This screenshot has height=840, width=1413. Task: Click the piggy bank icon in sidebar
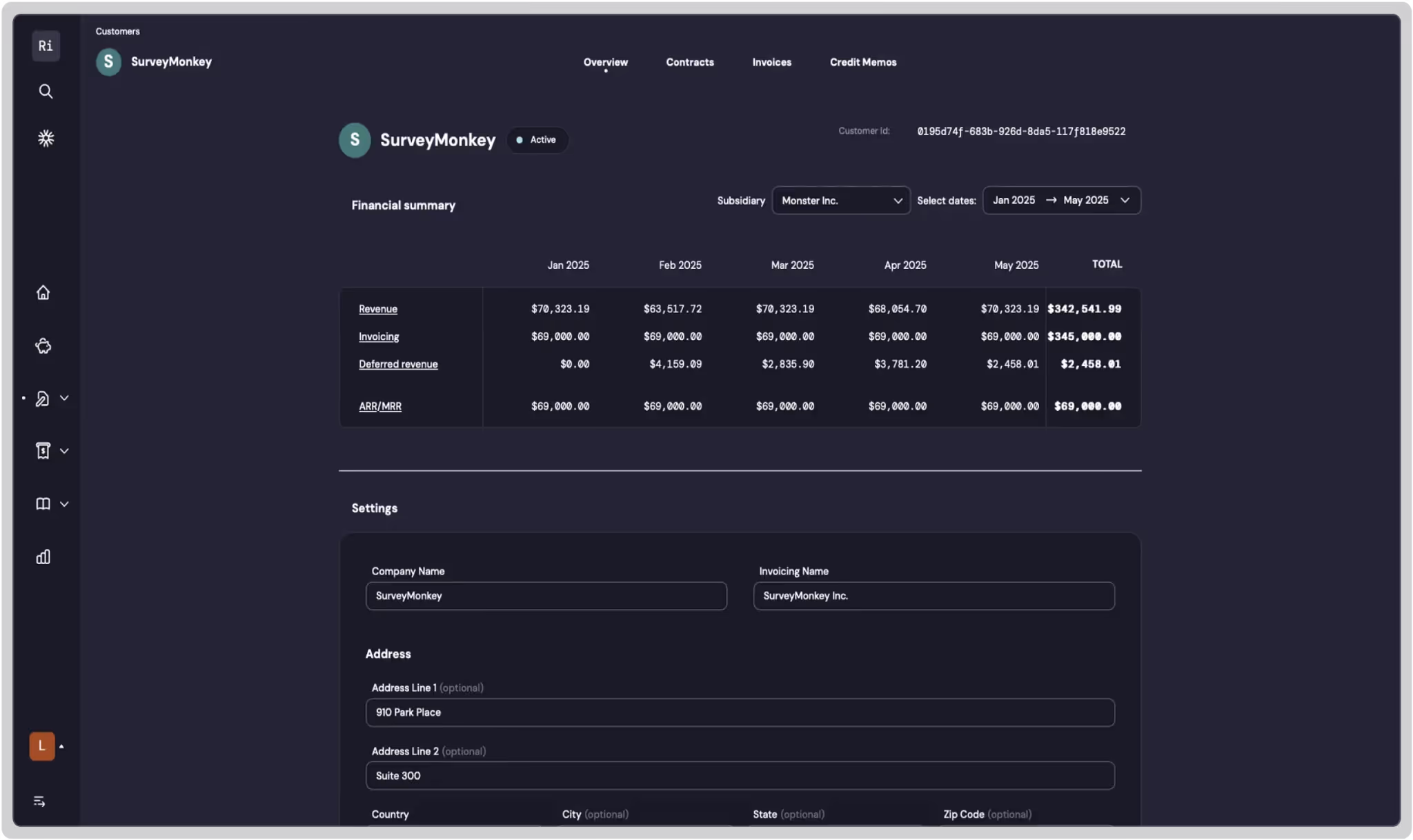click(x=43, y=346)
